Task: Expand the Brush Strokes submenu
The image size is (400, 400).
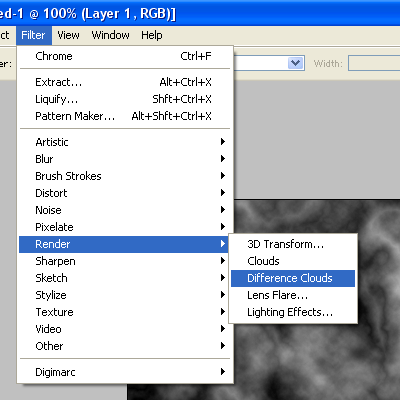Action: pyautogui.click(x=125, y=176)
